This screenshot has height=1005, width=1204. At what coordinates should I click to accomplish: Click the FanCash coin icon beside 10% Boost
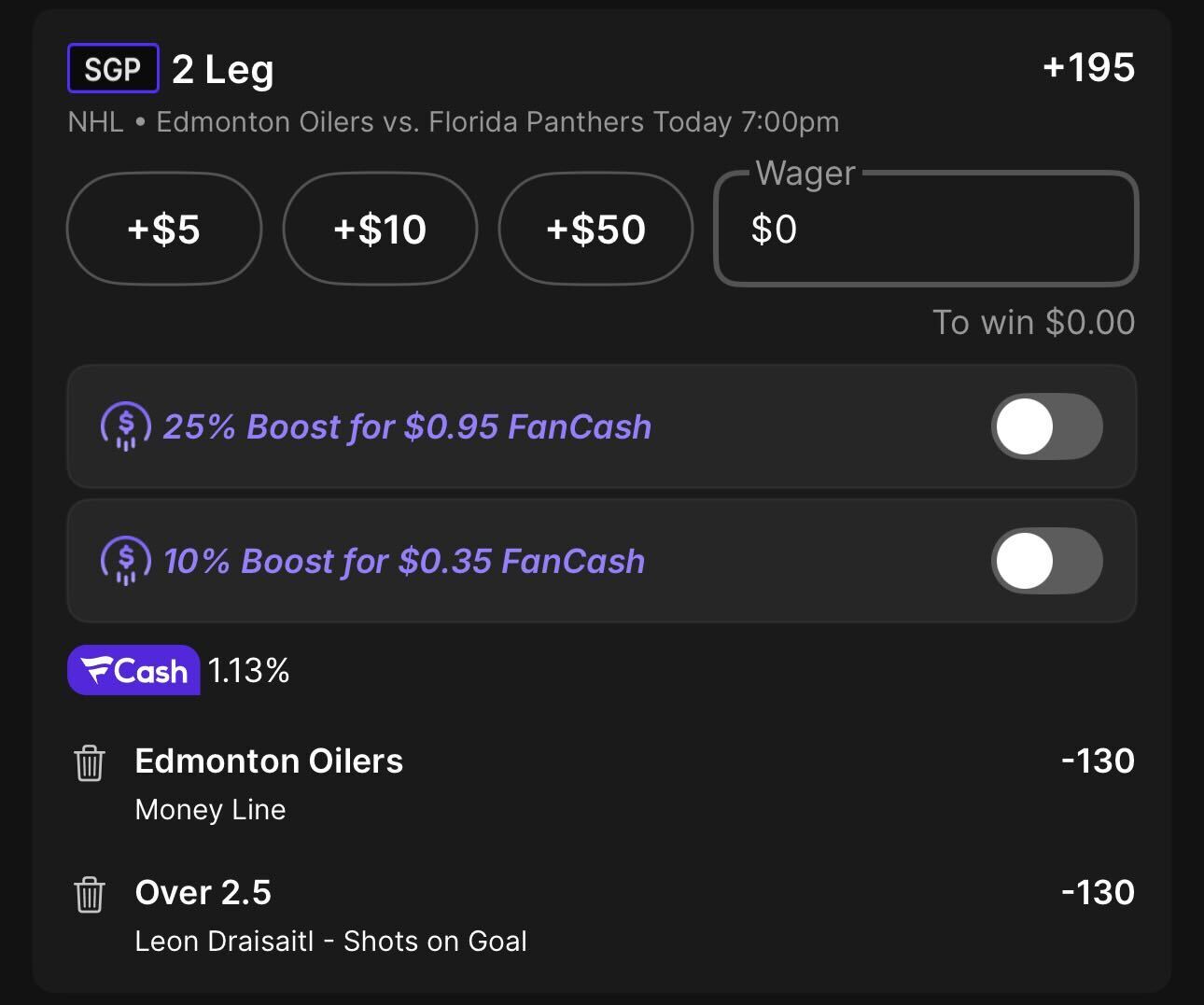(125, 561)
